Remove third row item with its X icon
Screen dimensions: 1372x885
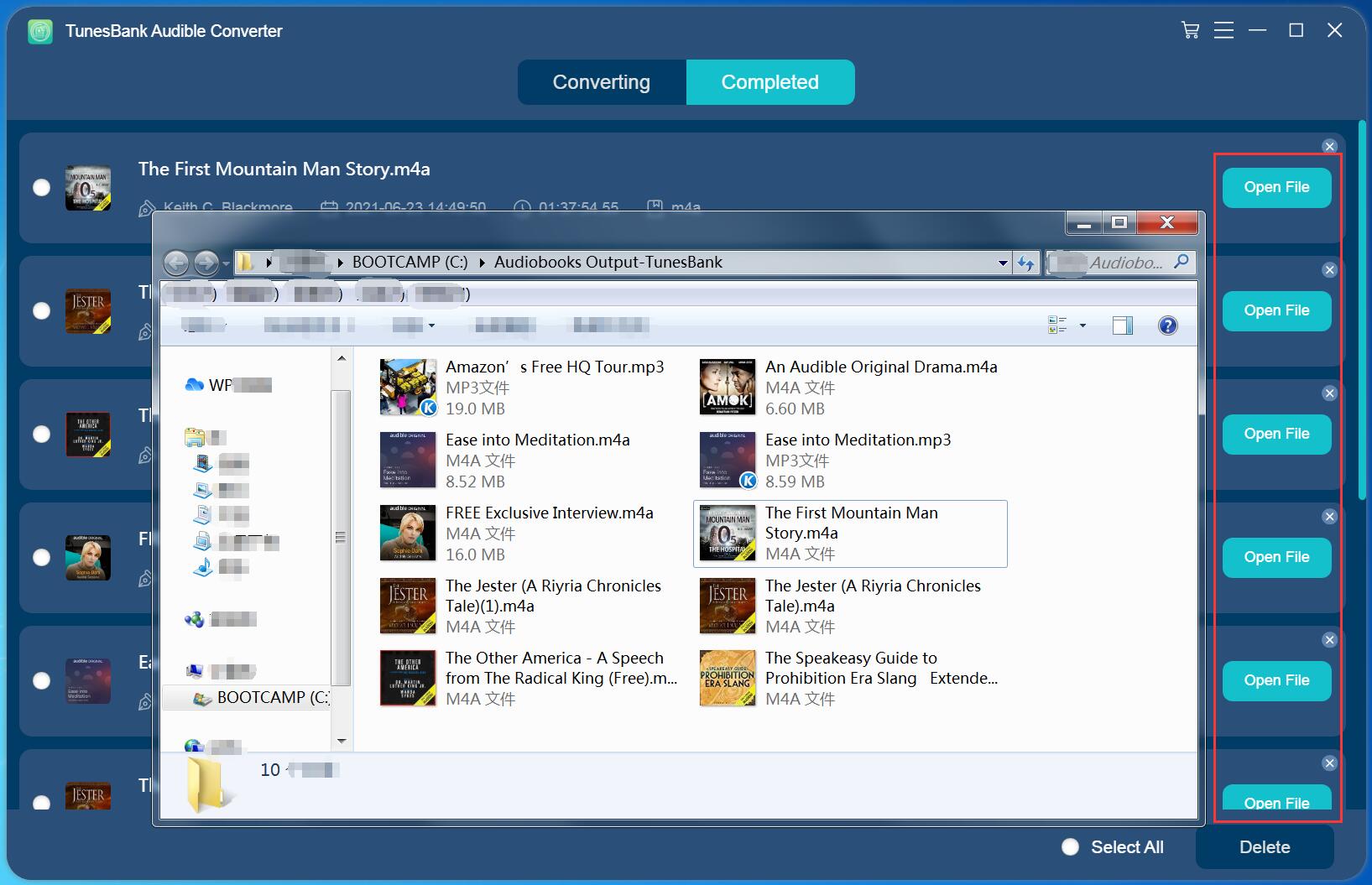1329,393
